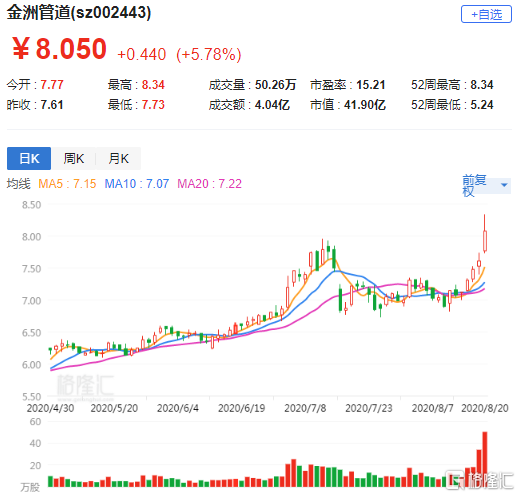The width and height of the screenshot is (520, 497).
Task: Switch to 周K weekly chart tab
Action: click(x=74, y=158)
